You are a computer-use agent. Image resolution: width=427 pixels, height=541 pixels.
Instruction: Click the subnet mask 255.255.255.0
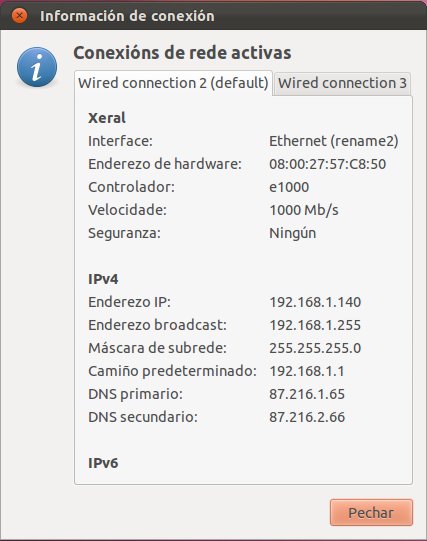click(315, 348)
